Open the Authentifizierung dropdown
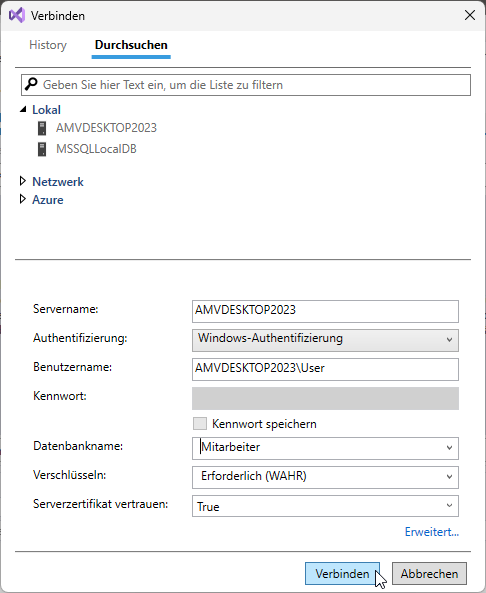The width and height of the screenshot is (486, 593). point(325,340)
